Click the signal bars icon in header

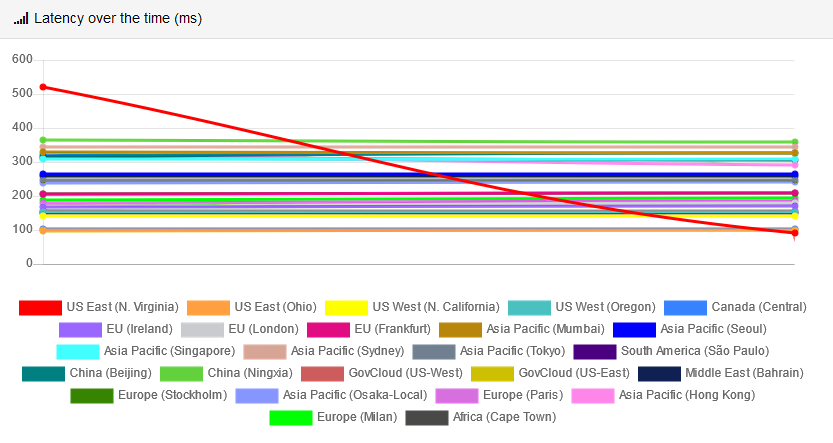pyautogui.click(x=21, y=19)
